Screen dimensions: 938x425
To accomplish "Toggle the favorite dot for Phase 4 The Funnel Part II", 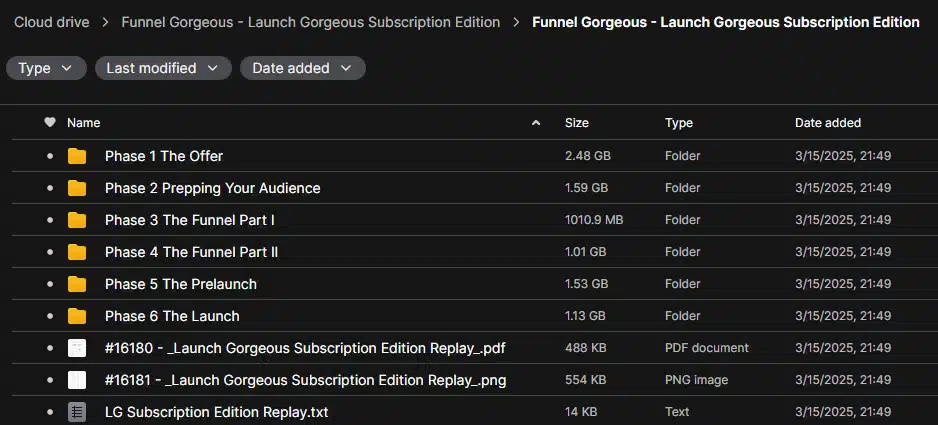I will coord(50,252).
